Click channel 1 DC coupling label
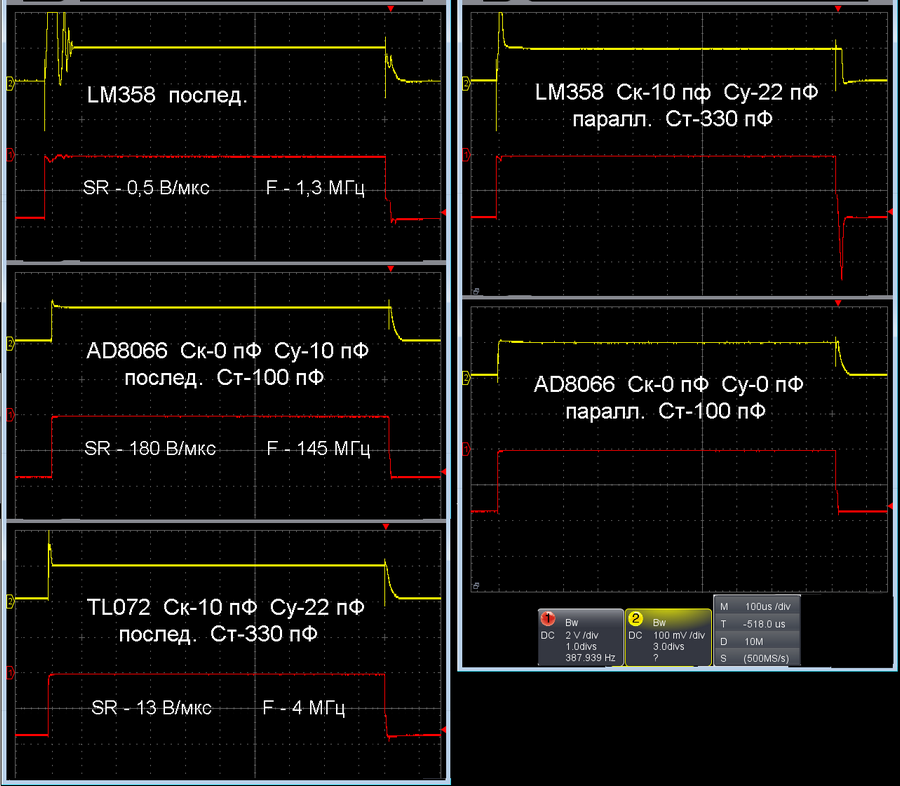 [x=548, y=636]
